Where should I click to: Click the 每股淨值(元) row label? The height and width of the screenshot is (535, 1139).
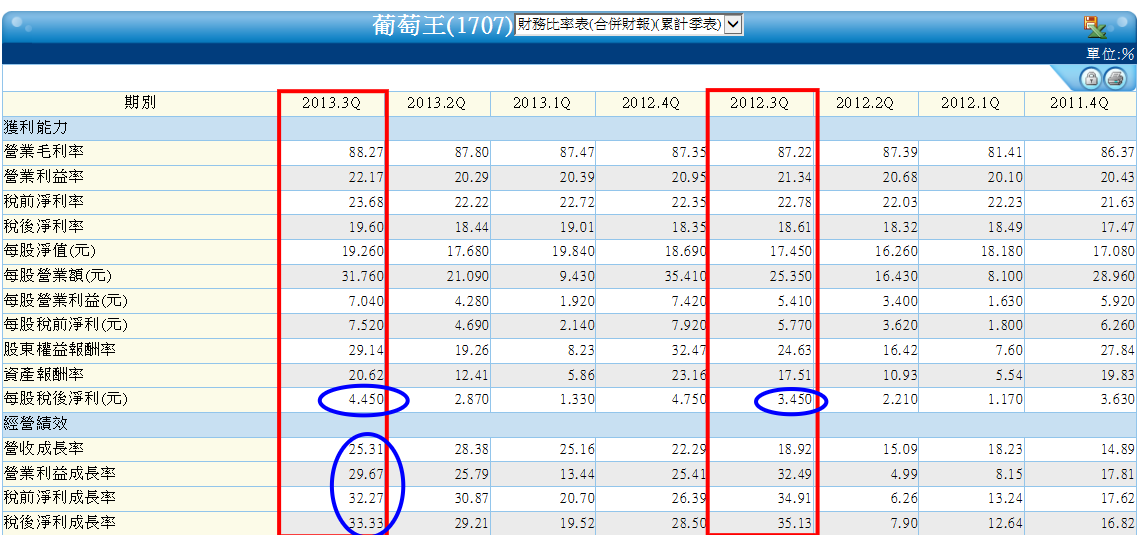pos(50,251)
